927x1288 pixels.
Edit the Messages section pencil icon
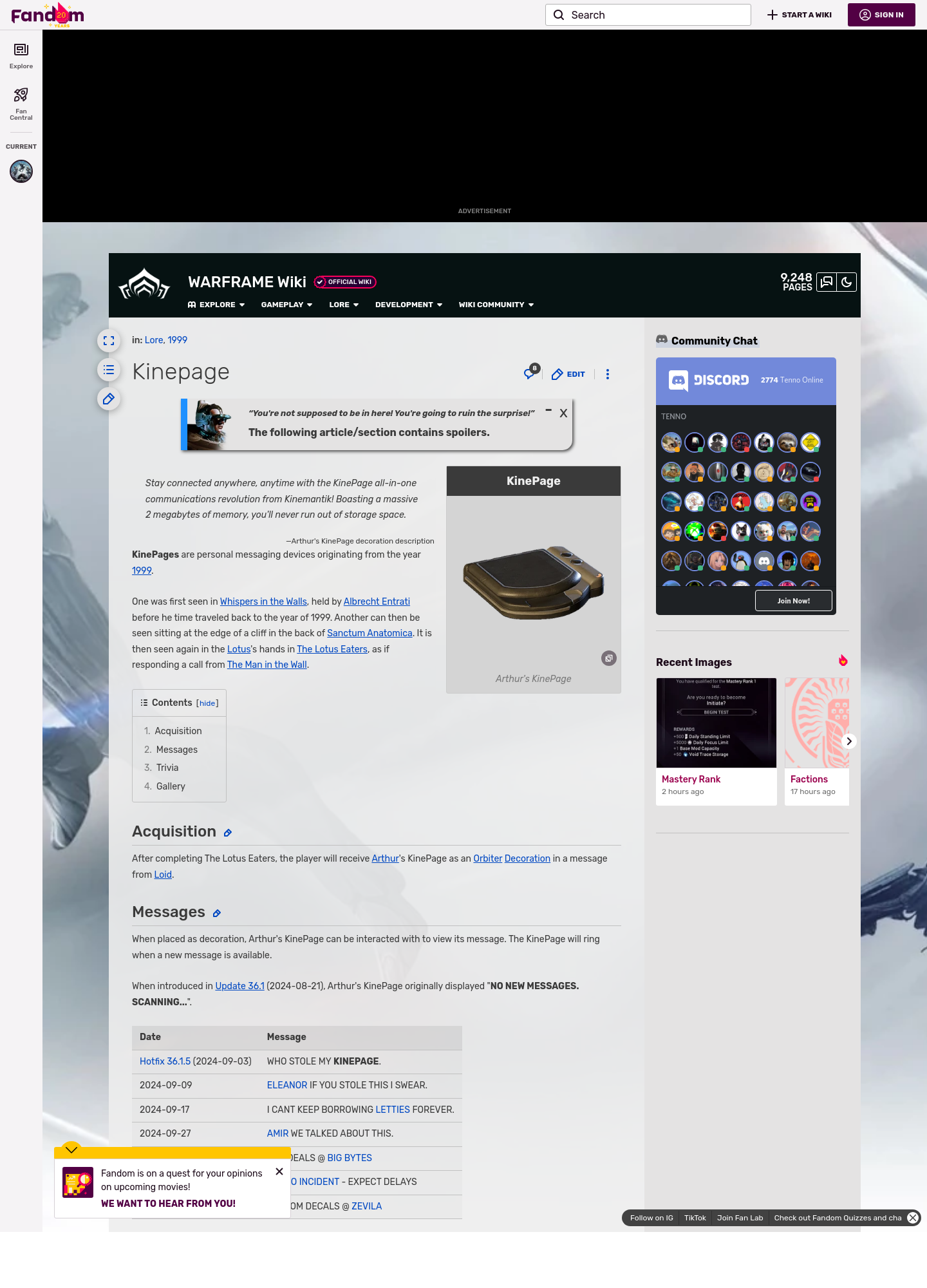click(x=217, y=914)
